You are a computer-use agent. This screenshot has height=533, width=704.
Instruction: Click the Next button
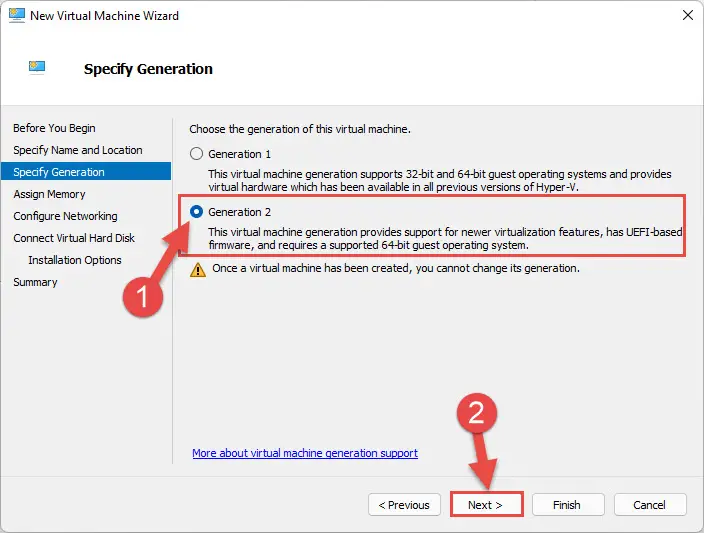tap(486, 505)
